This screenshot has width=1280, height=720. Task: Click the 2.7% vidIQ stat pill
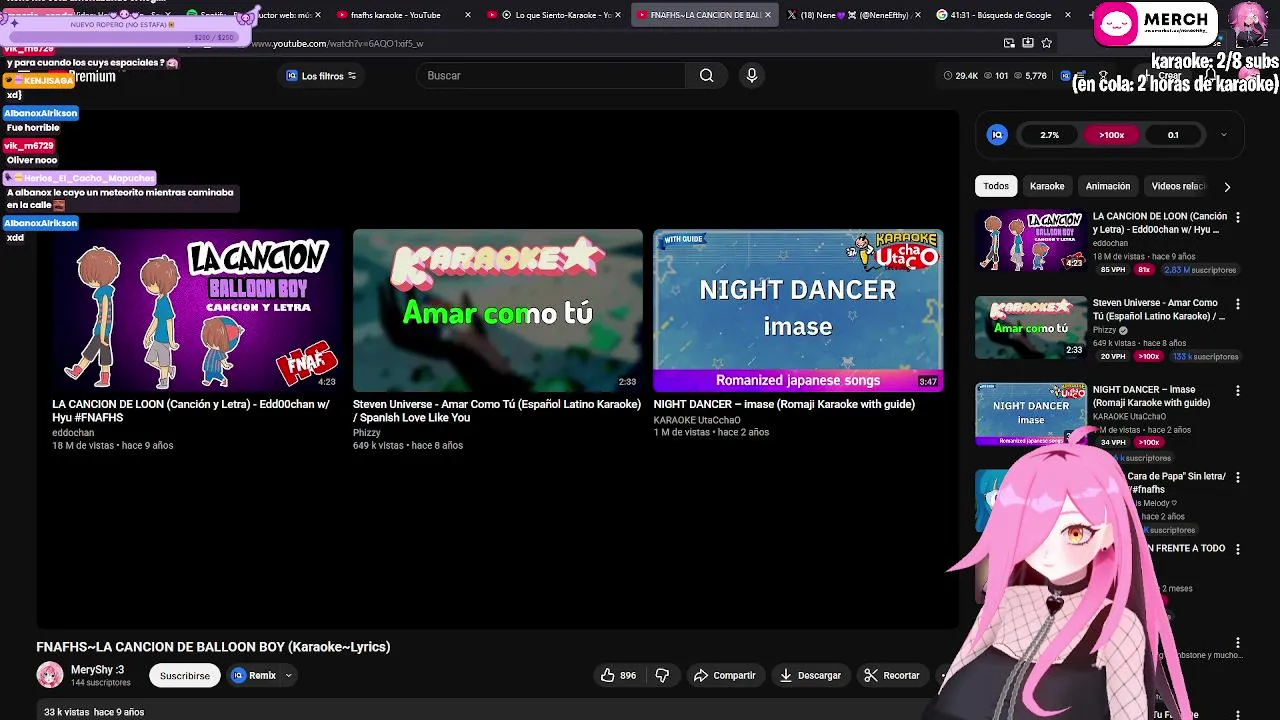tap(1050, 135)
